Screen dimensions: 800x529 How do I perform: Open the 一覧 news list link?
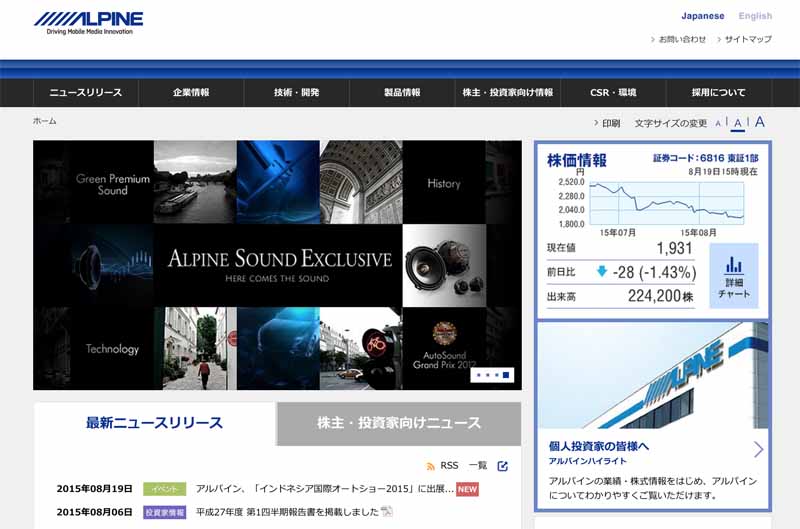tap(478, 465)
